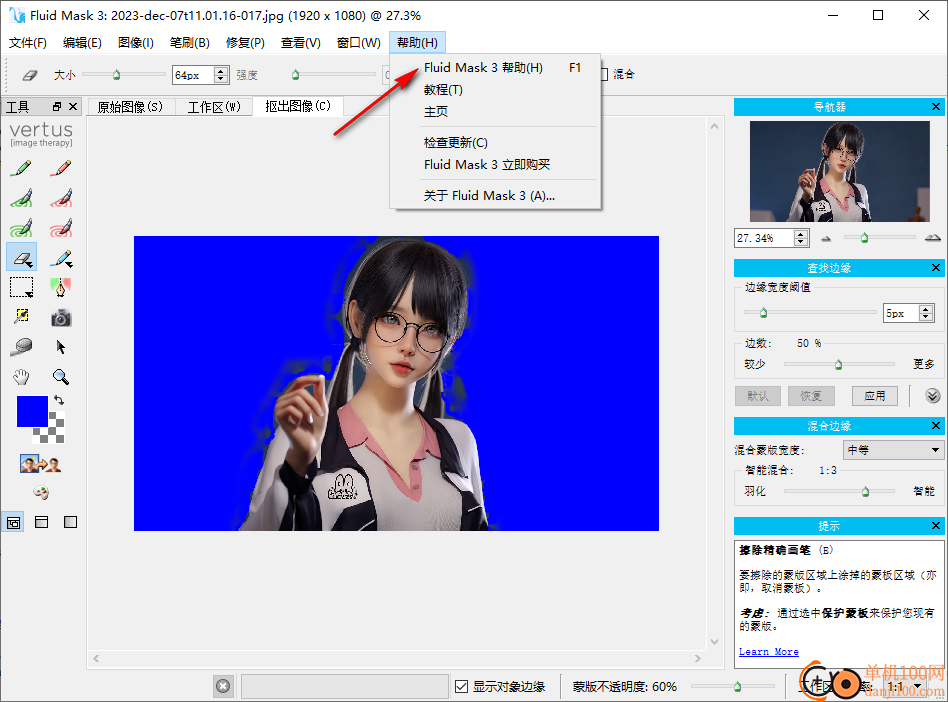Select the eraser exact brush tool
948x702 pixels.
[22, 257]
